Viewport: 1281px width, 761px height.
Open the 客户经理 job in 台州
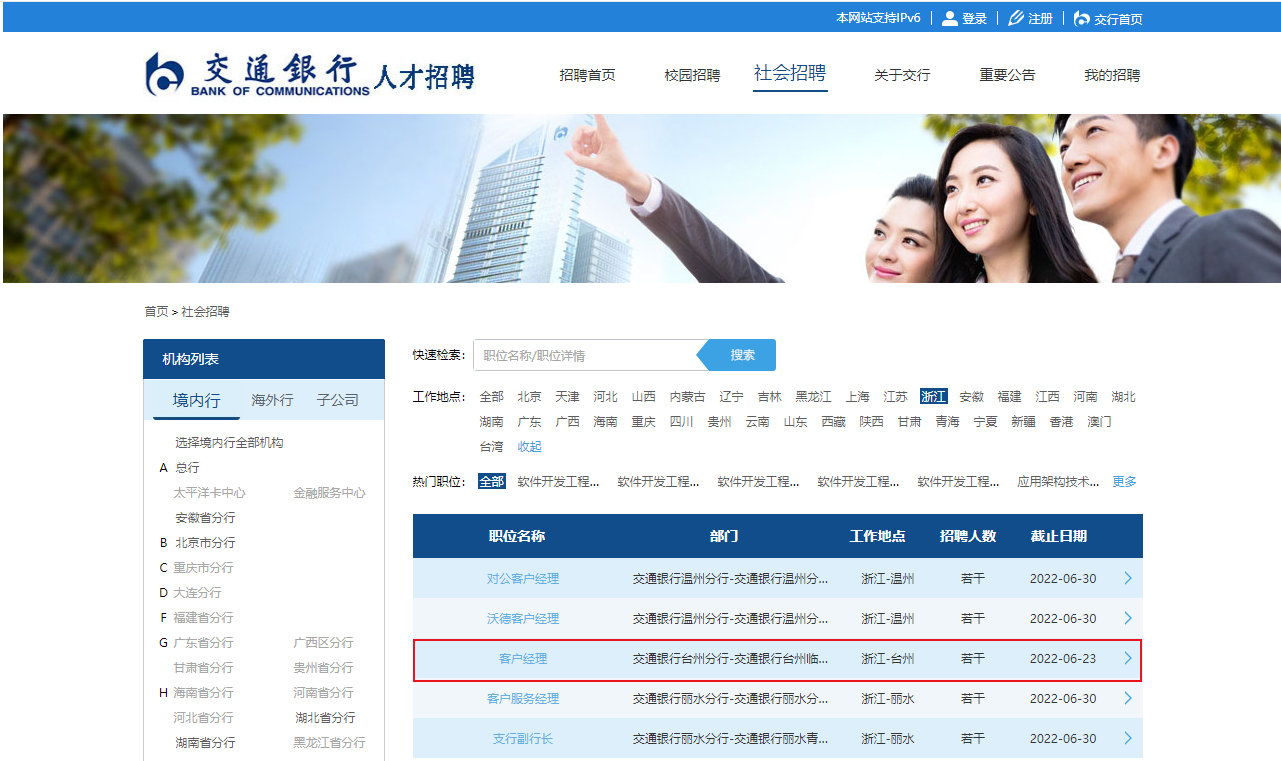tap(522, 658)
